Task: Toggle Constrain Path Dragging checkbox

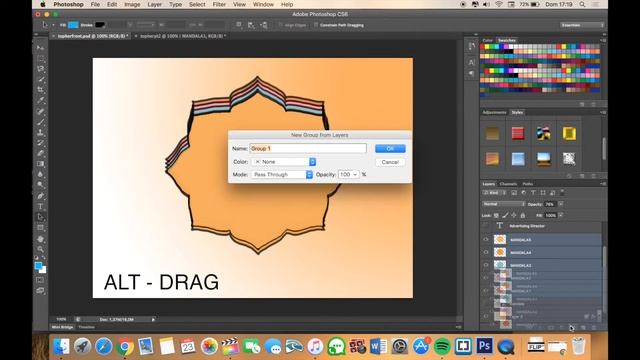Action: (316, 25)
